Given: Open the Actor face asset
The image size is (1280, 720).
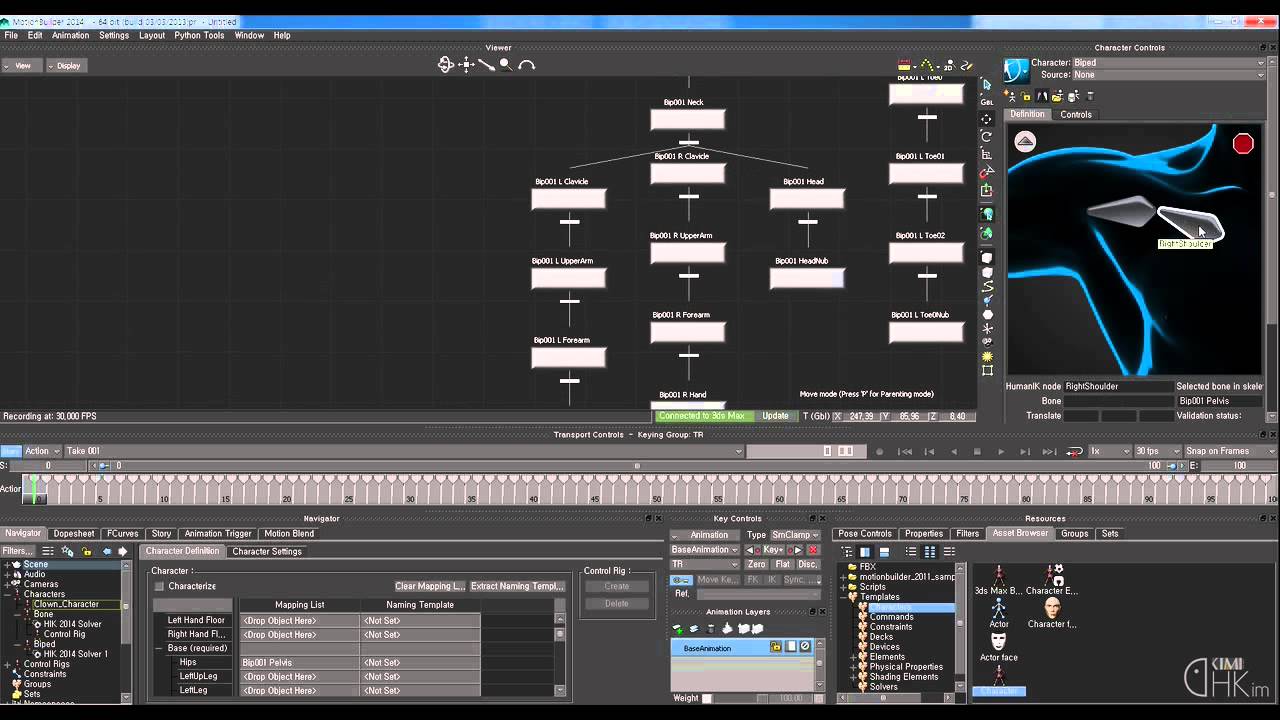Looking at the screenshot, I should click(998, 646).
